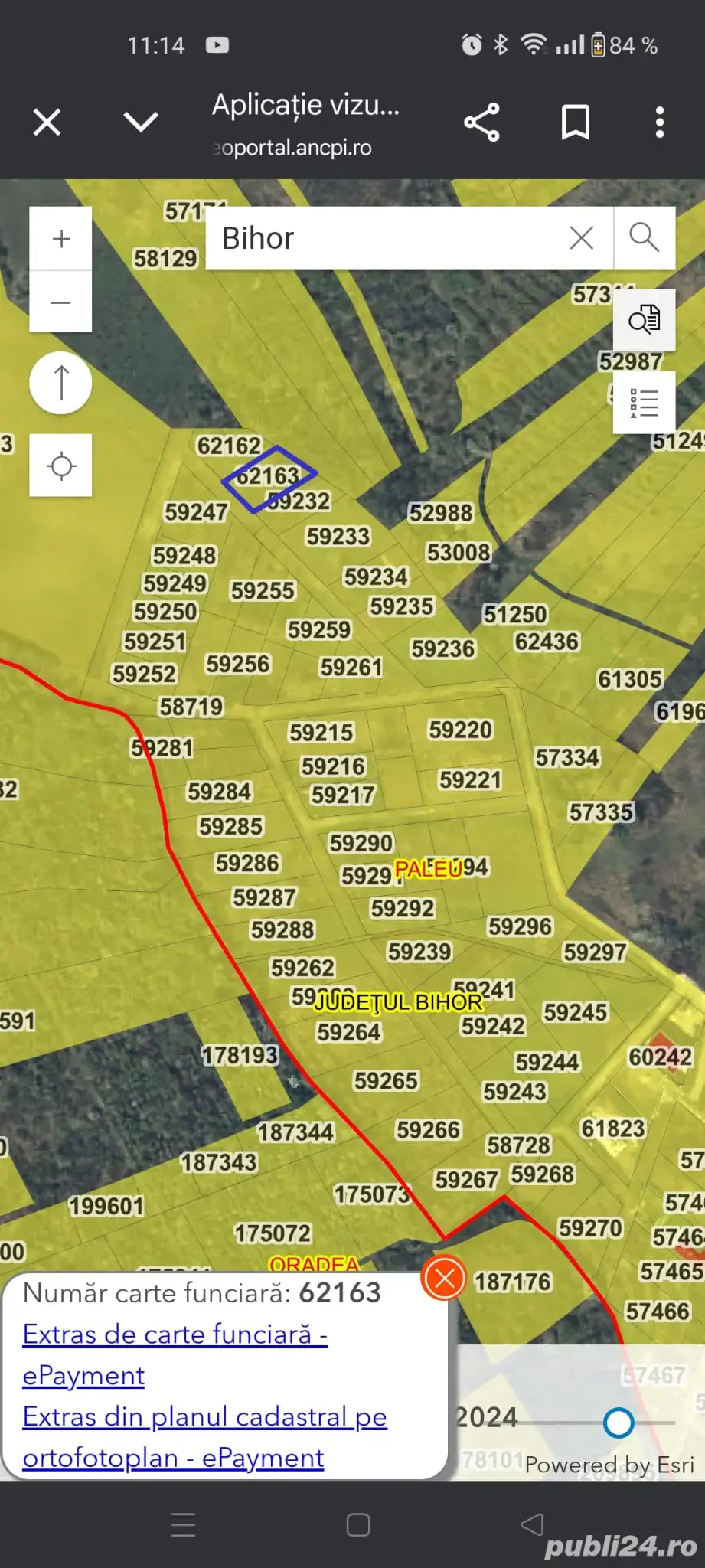The height and width of the screenshot is (1568, 705).
Task: Bookmark this page
Action: [575, 122]
